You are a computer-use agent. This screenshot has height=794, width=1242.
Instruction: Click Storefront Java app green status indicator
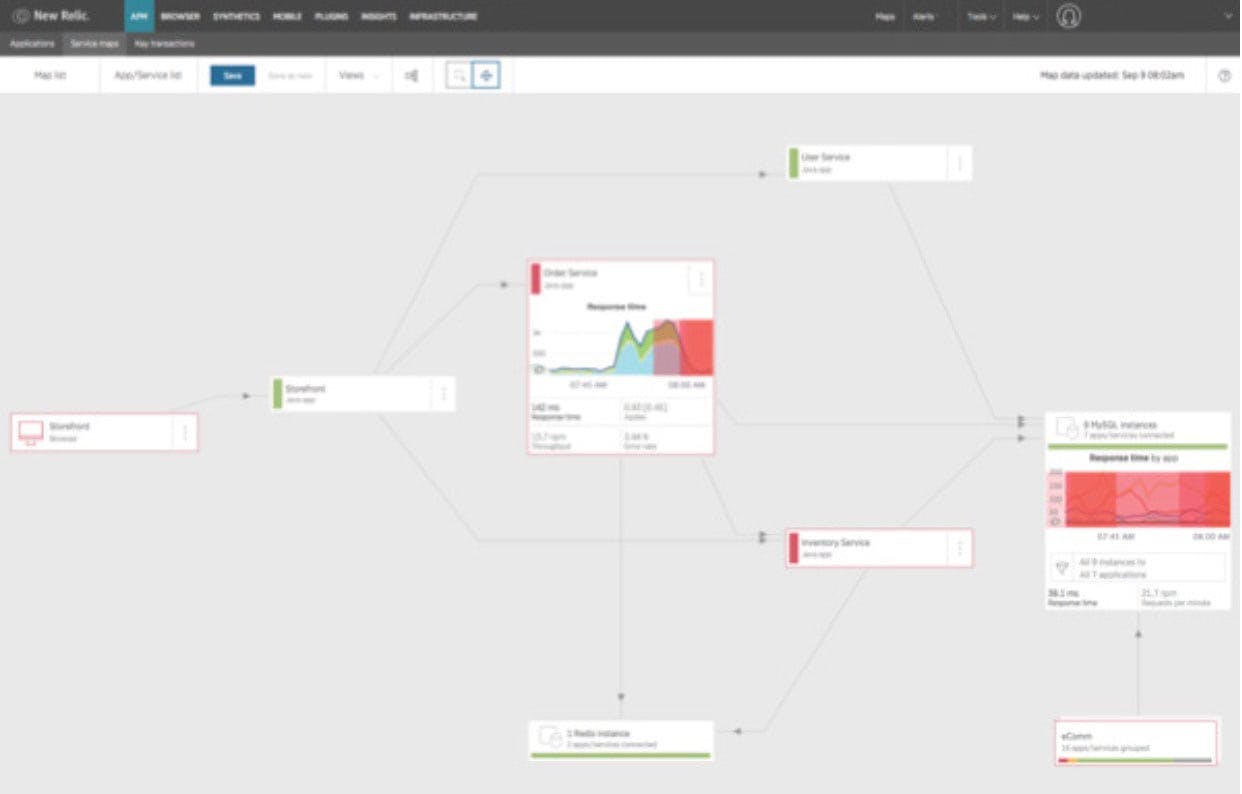click(277, 394)
